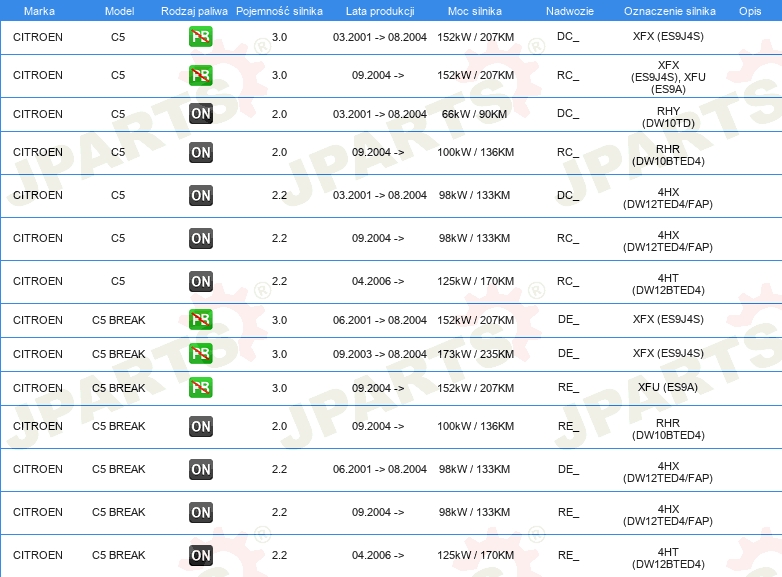Select 4HX (DW12TED4/FAP) in the C5 DC_ row
Screen dimensions: 782x577
[x=668, y=198]
